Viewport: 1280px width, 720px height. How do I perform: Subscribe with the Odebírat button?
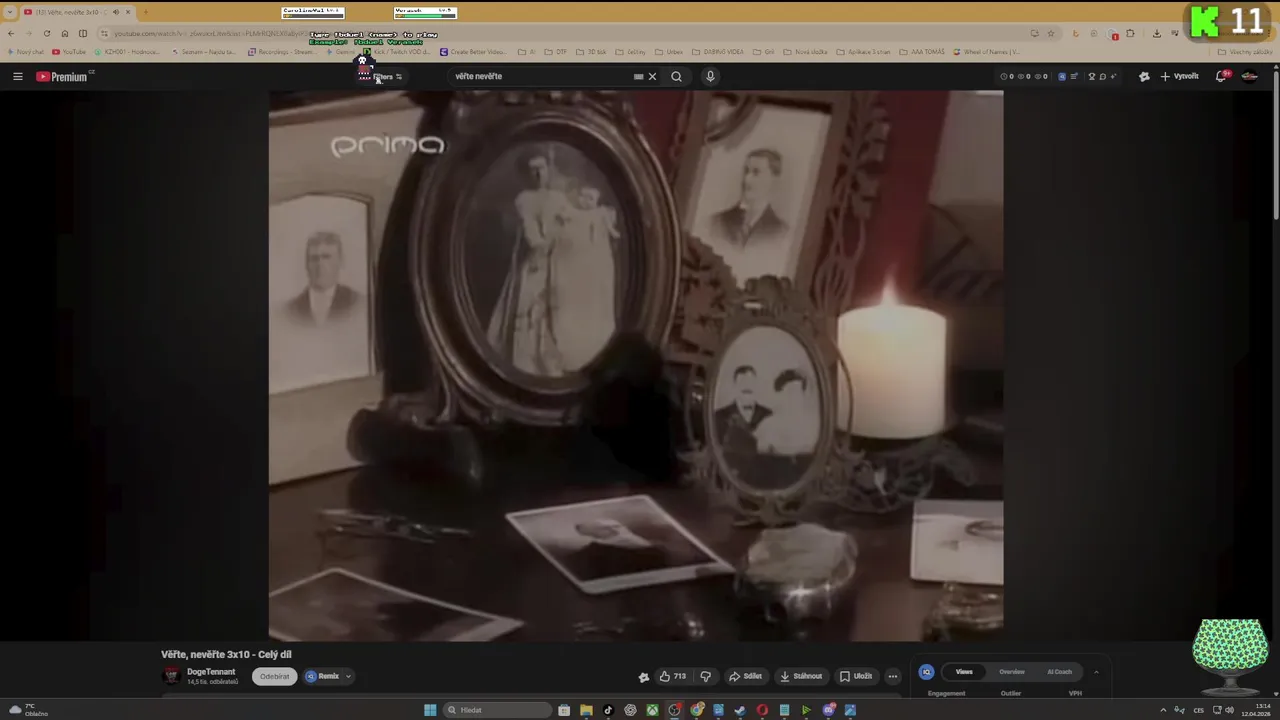coord(274,676)
